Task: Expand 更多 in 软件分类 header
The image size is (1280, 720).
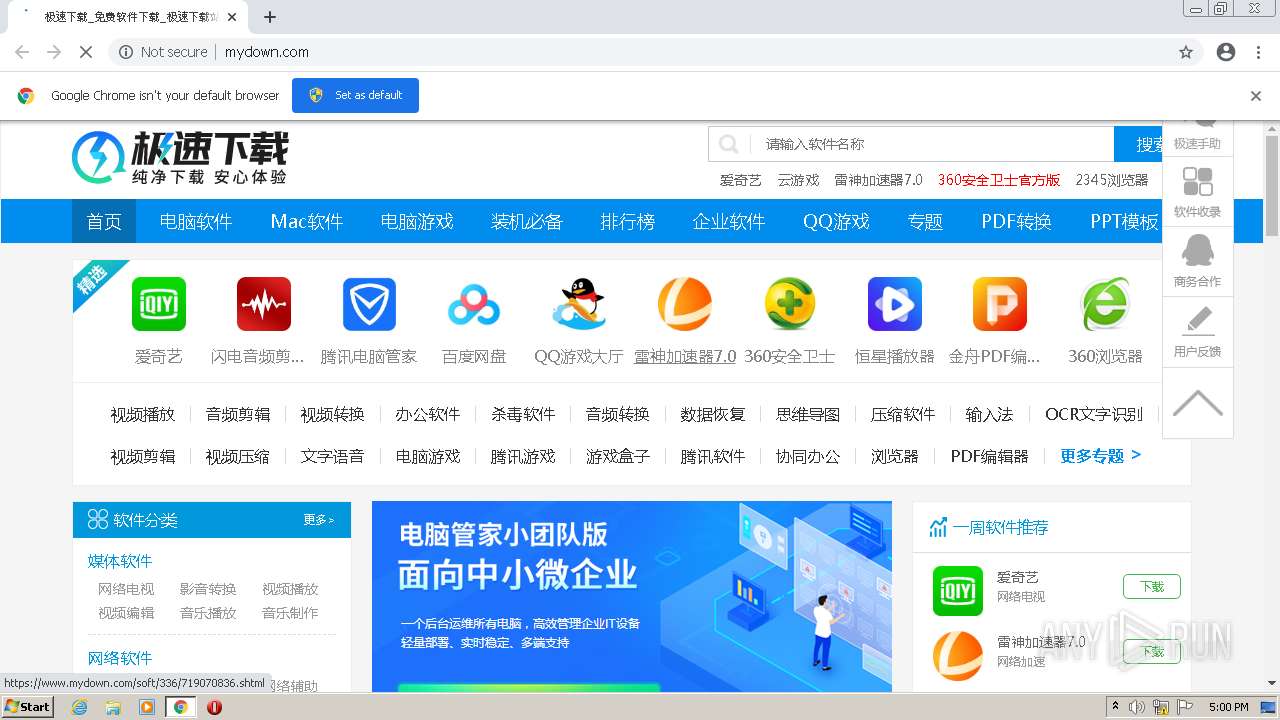Action: tap(319, 520)
